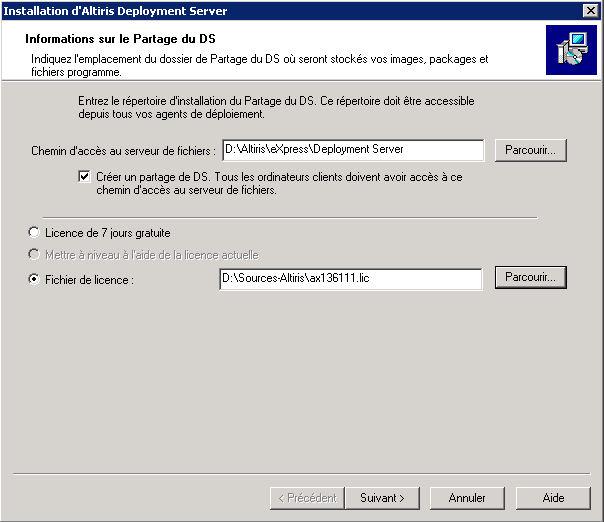Select the "Licence de 7 jours gratuite" radio button

point(34,232)
